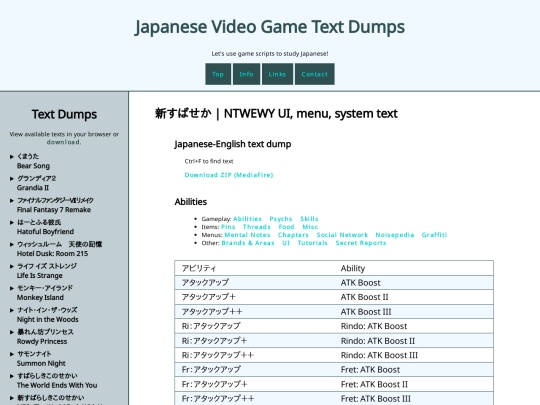Screen dimensions: 540x405
Task: Expand the Monkey Island entry
Action: click(x=12, y=288)
